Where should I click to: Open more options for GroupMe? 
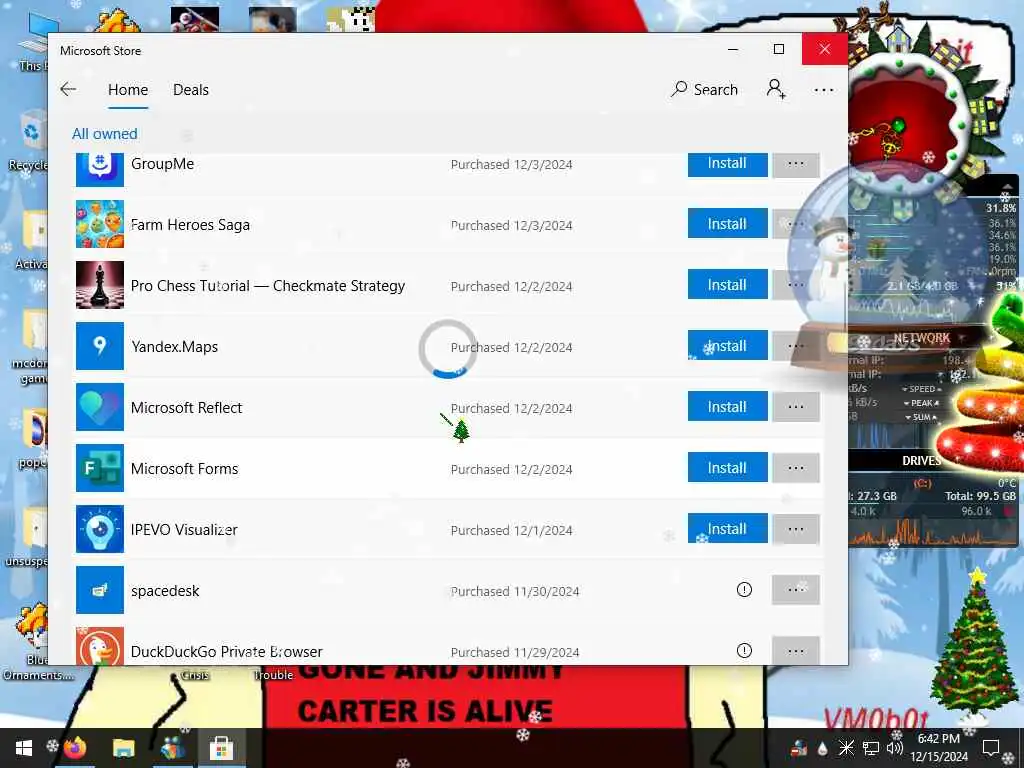795,164
